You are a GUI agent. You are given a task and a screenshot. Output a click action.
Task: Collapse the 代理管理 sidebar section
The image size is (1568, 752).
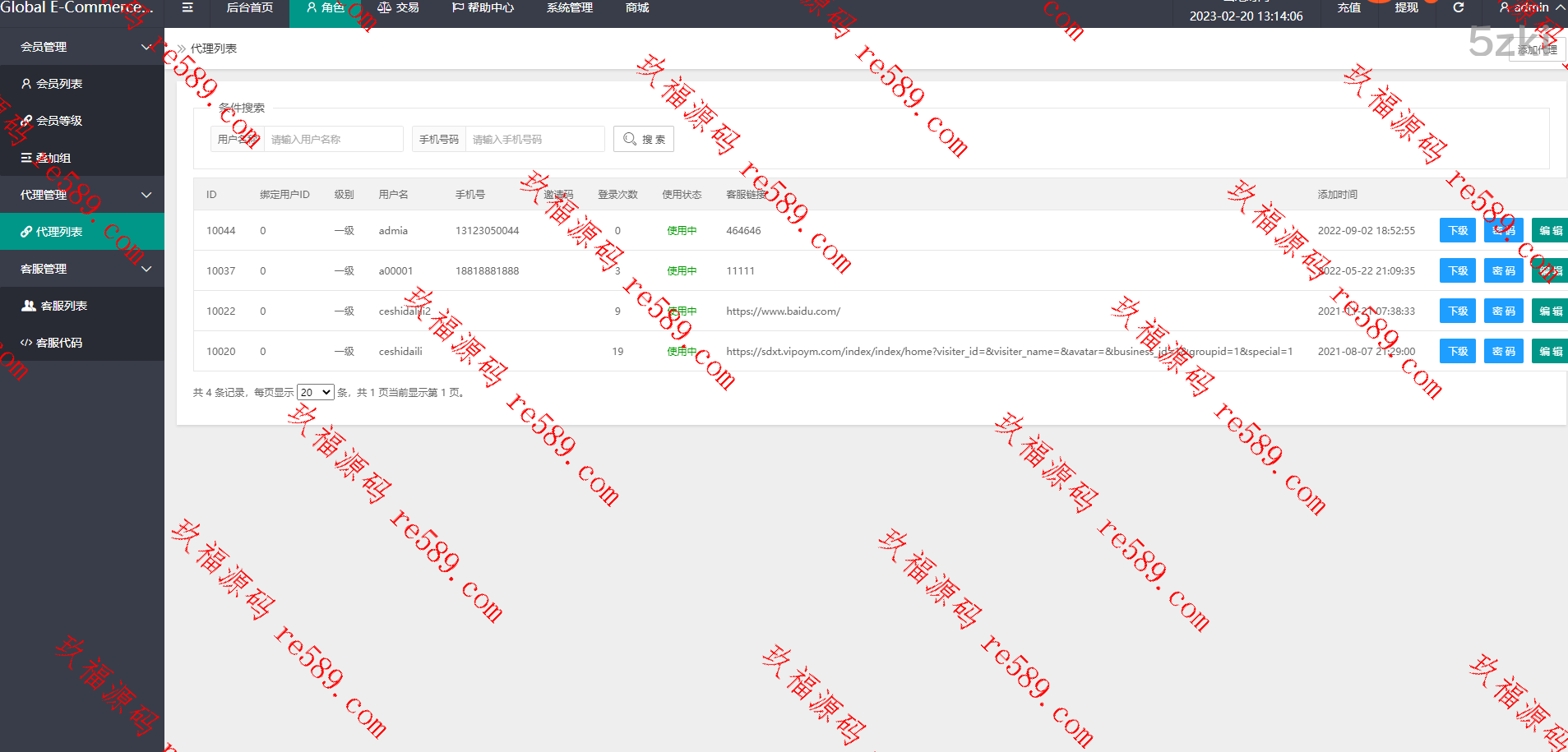pos(146,195)
